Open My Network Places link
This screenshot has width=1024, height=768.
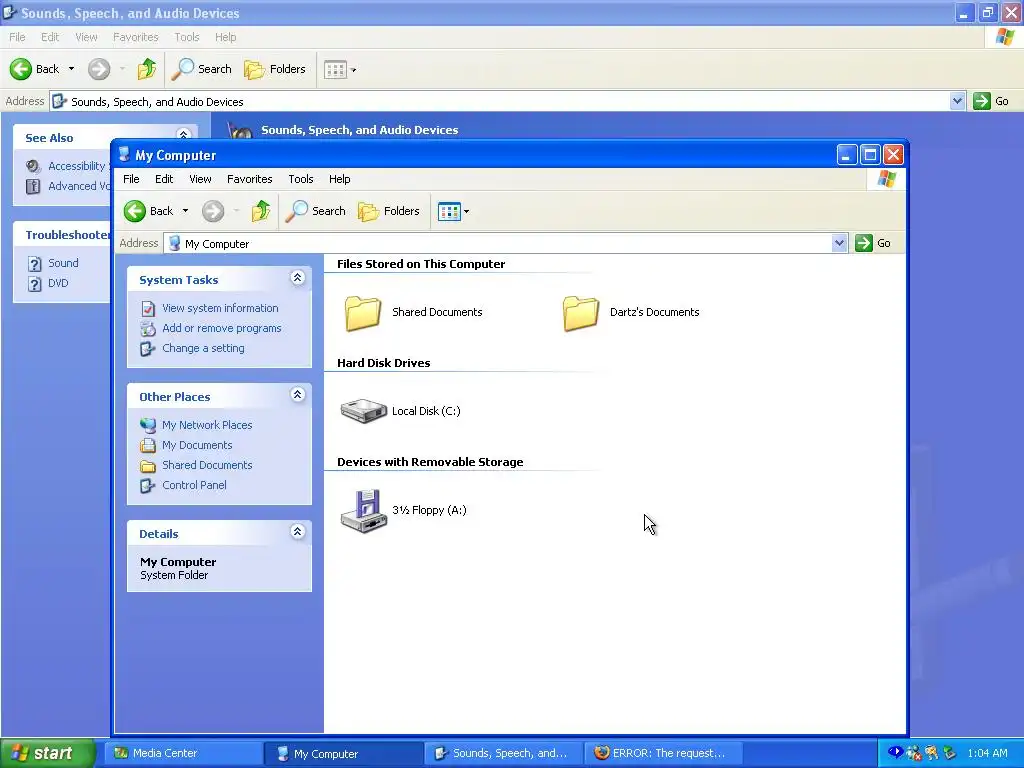click(207, 425)
